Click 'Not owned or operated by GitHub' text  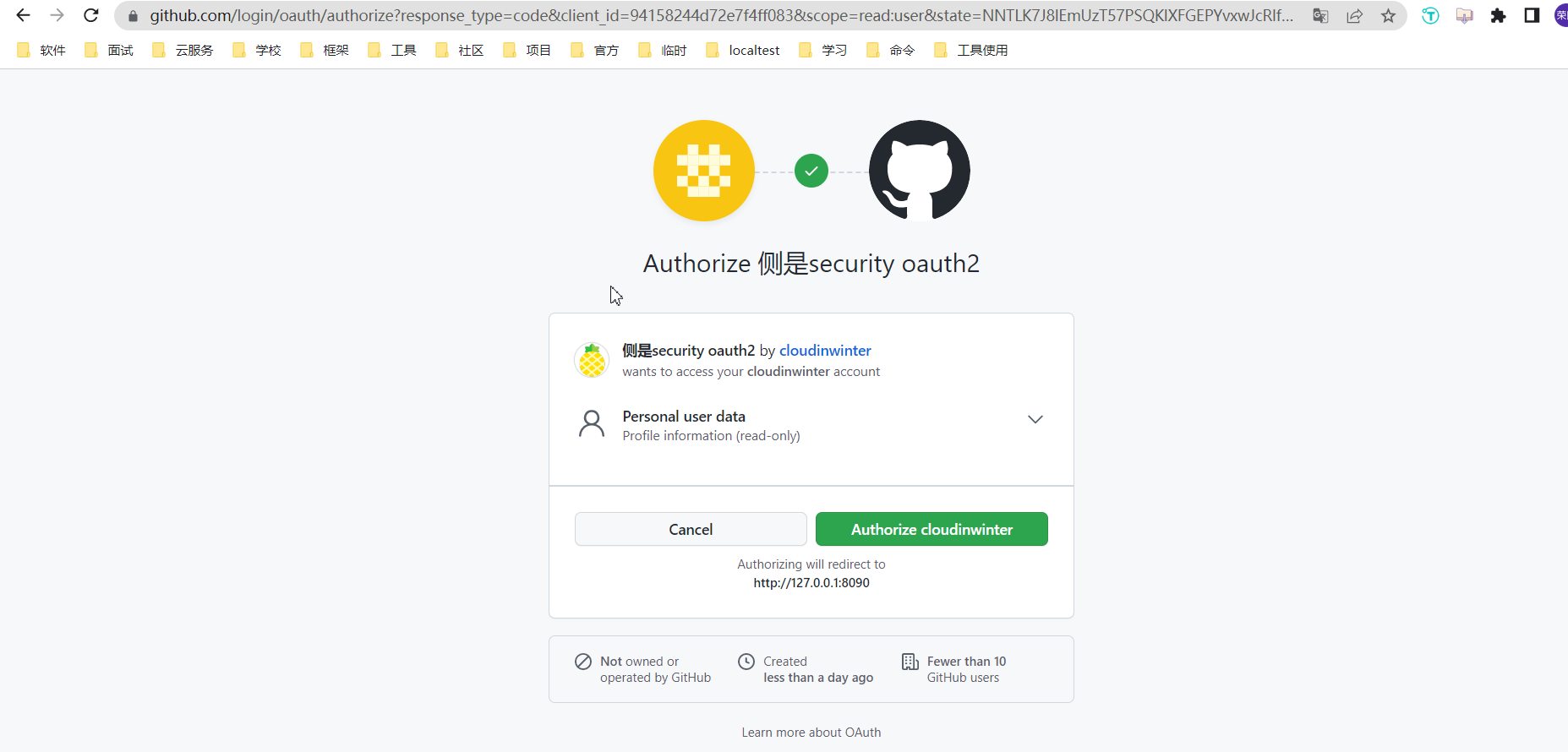(x=656, y=669)
